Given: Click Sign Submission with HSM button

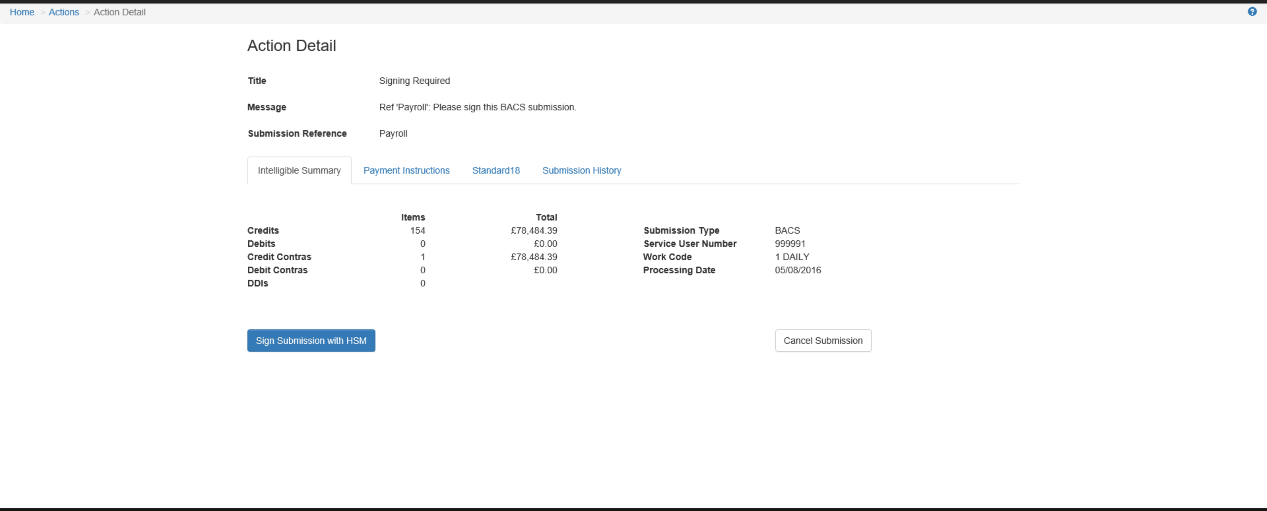Looking at the screenshot, I should point(311,341).
